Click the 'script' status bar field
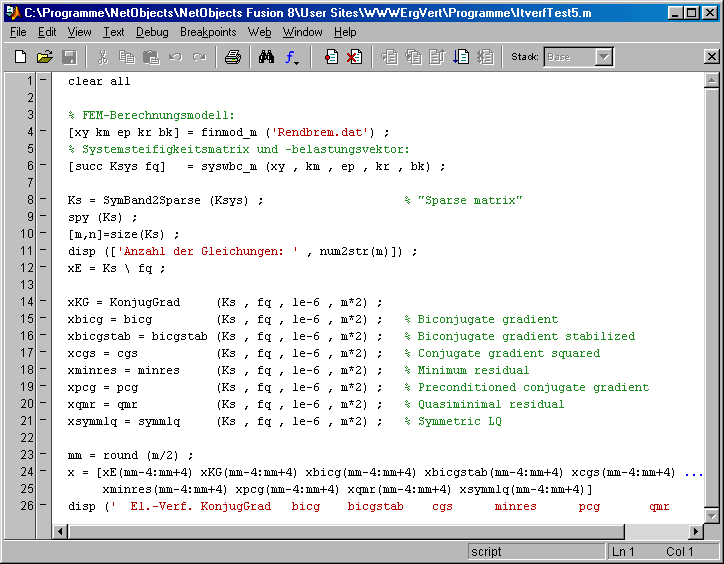This screenshot has height=564, width=724. point(536,552)
